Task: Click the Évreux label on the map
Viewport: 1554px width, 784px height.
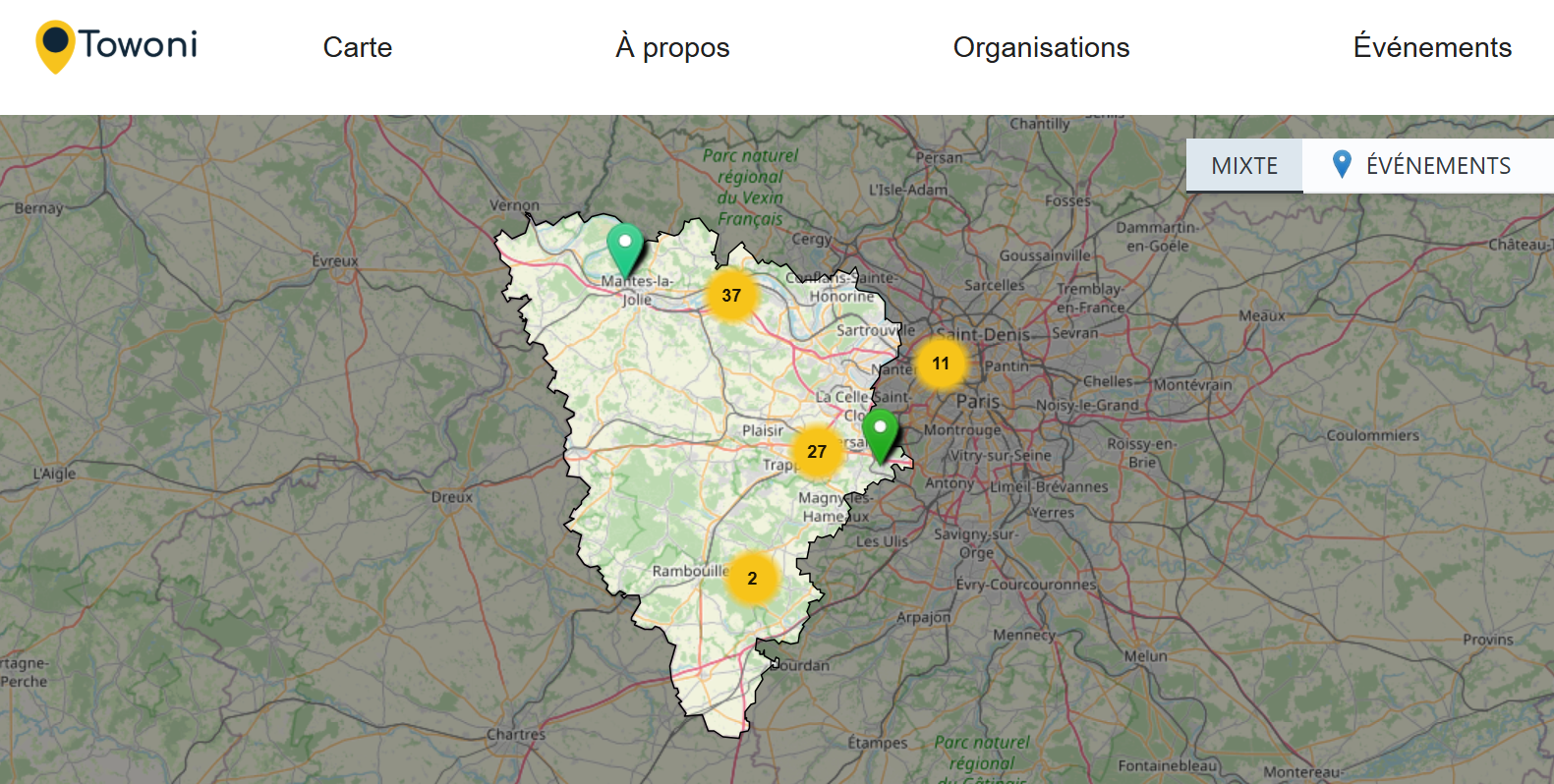Action: (x=335, y=261)
